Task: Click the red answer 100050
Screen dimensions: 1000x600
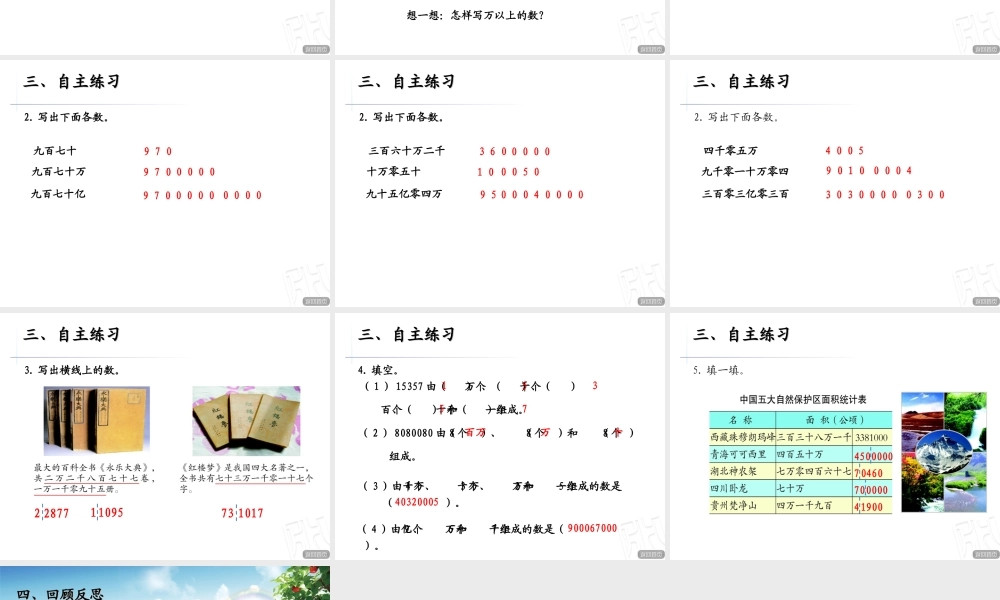Action: point(509,172)
